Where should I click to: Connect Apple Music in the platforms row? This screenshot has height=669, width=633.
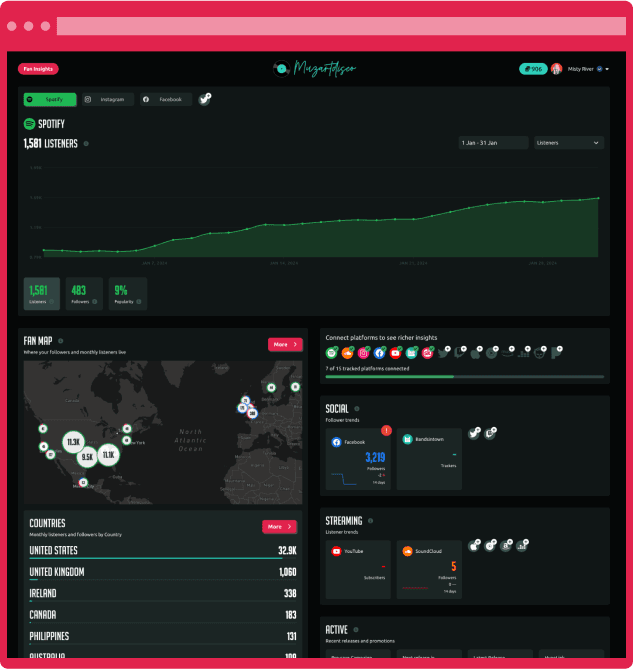(x=476, y=352)
